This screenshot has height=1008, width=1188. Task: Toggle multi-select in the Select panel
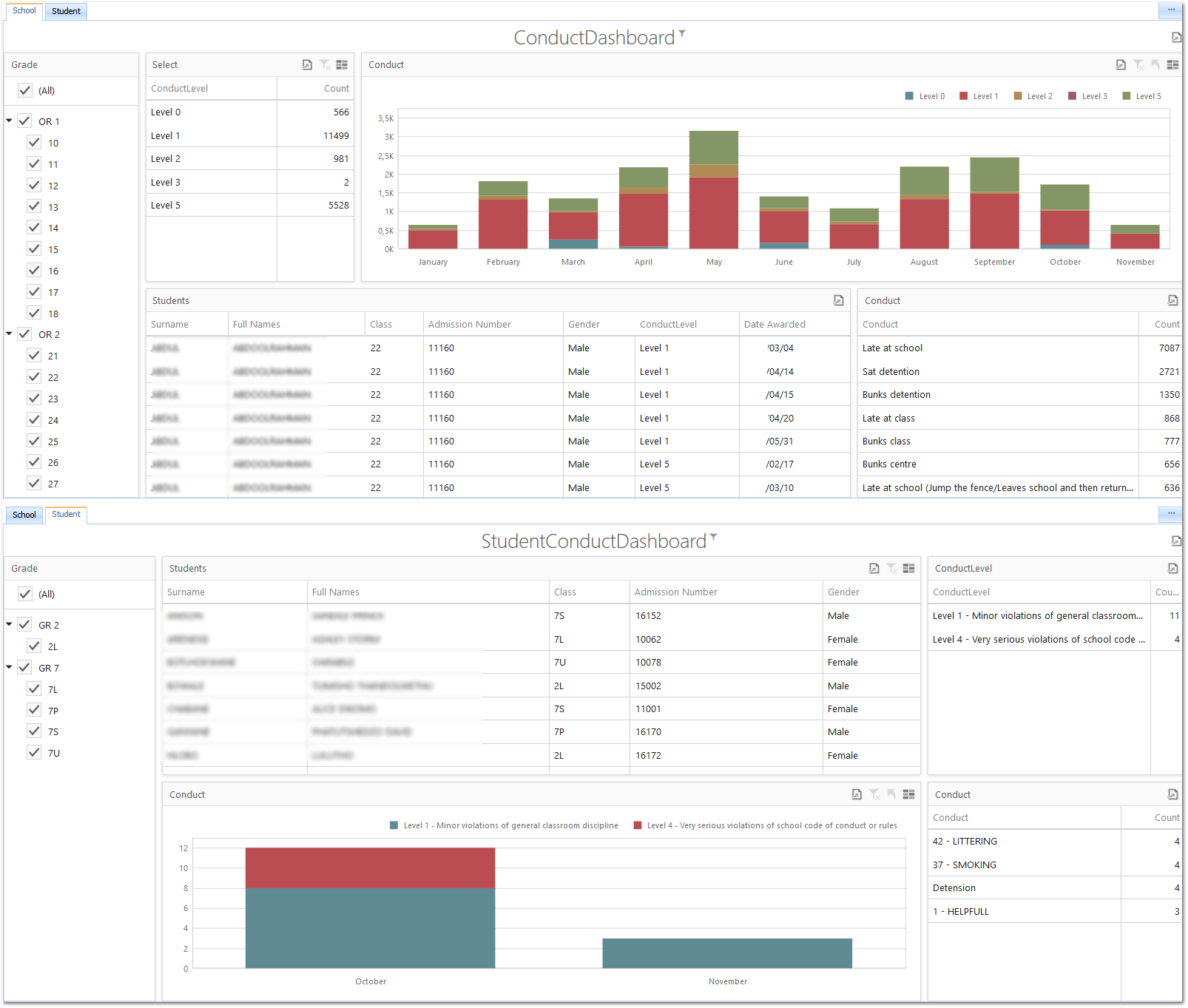tap(342, 65)
